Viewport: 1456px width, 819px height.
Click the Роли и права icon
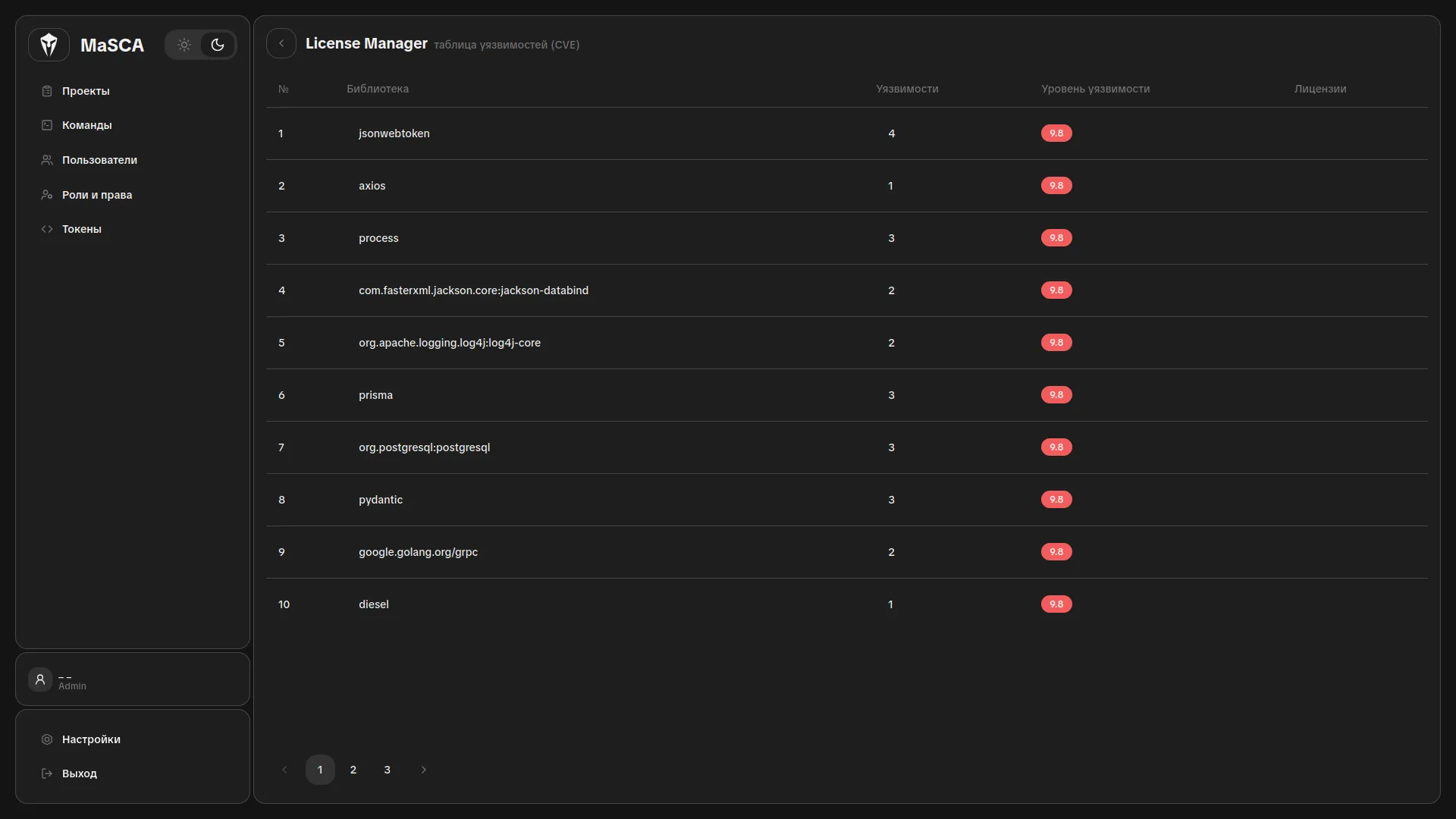click(x=47, y=195)
